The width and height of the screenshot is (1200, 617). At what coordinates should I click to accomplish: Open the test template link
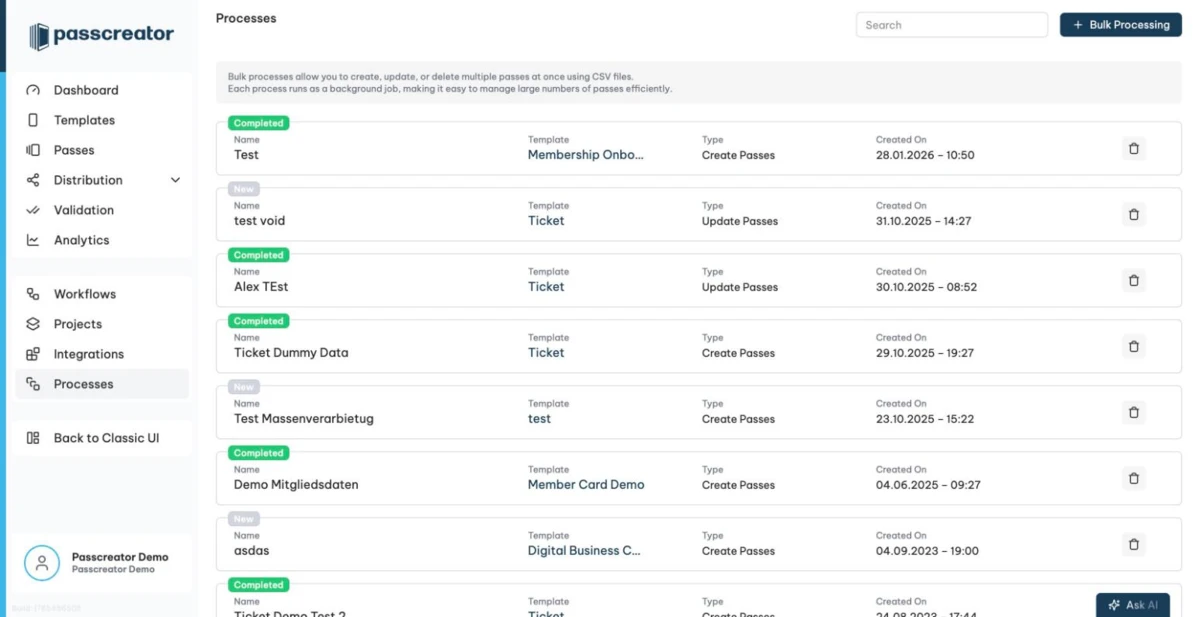[x=539, y=419]
